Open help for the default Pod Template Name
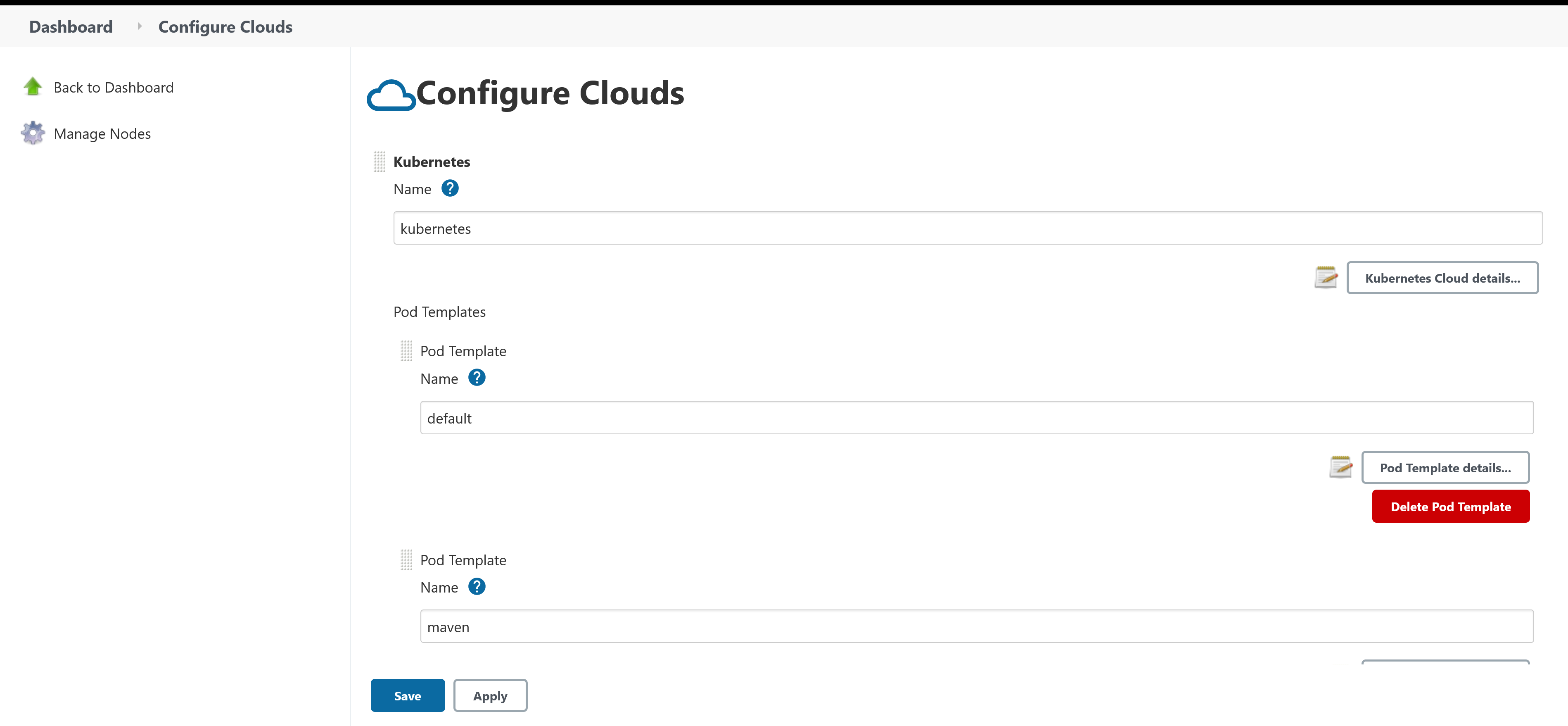This screenshot has height=726, width=1568. [x=477, y=378]
